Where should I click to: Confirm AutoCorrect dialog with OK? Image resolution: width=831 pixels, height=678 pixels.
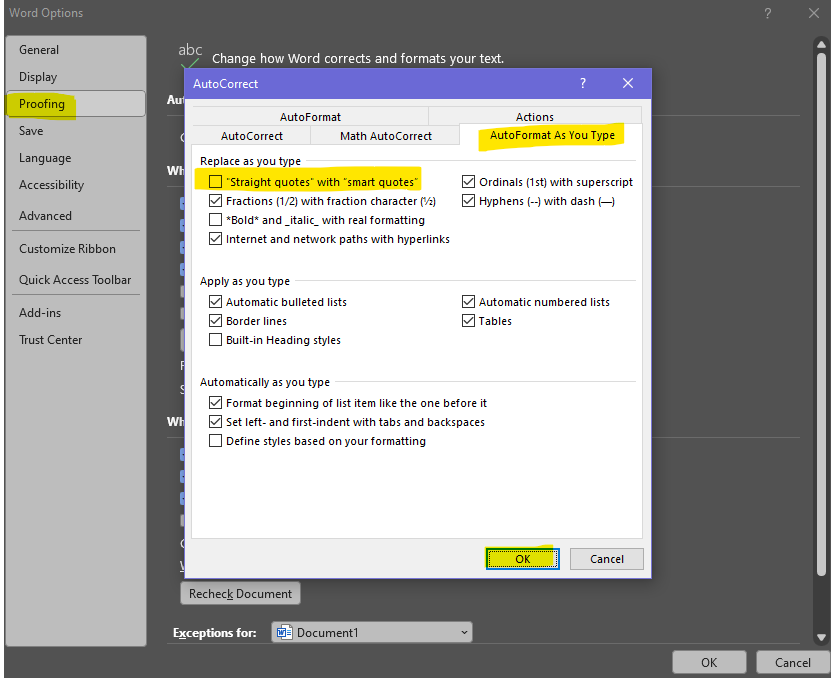click(523, 559)
